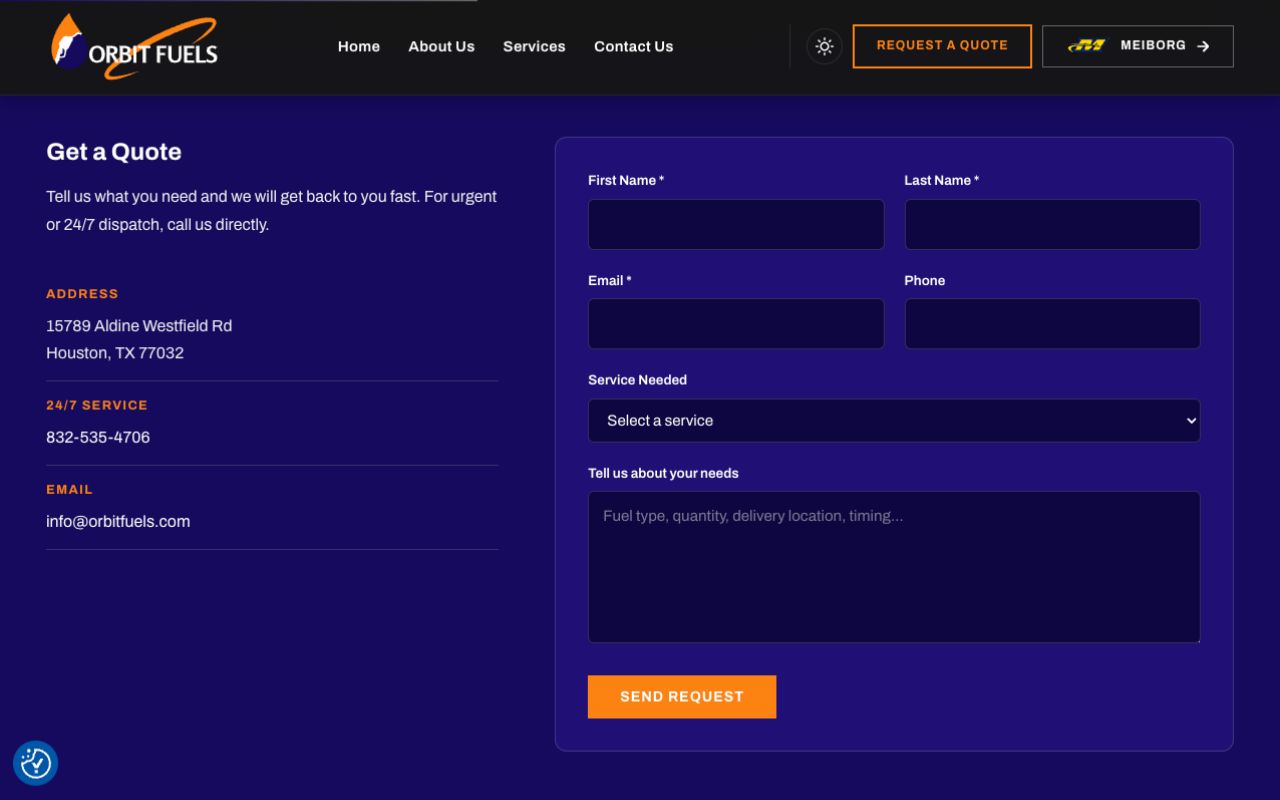Open the cookie consent badge icon
This screenshot has height=800, width=1280.
pyautogui.click(x=35, y=763)
